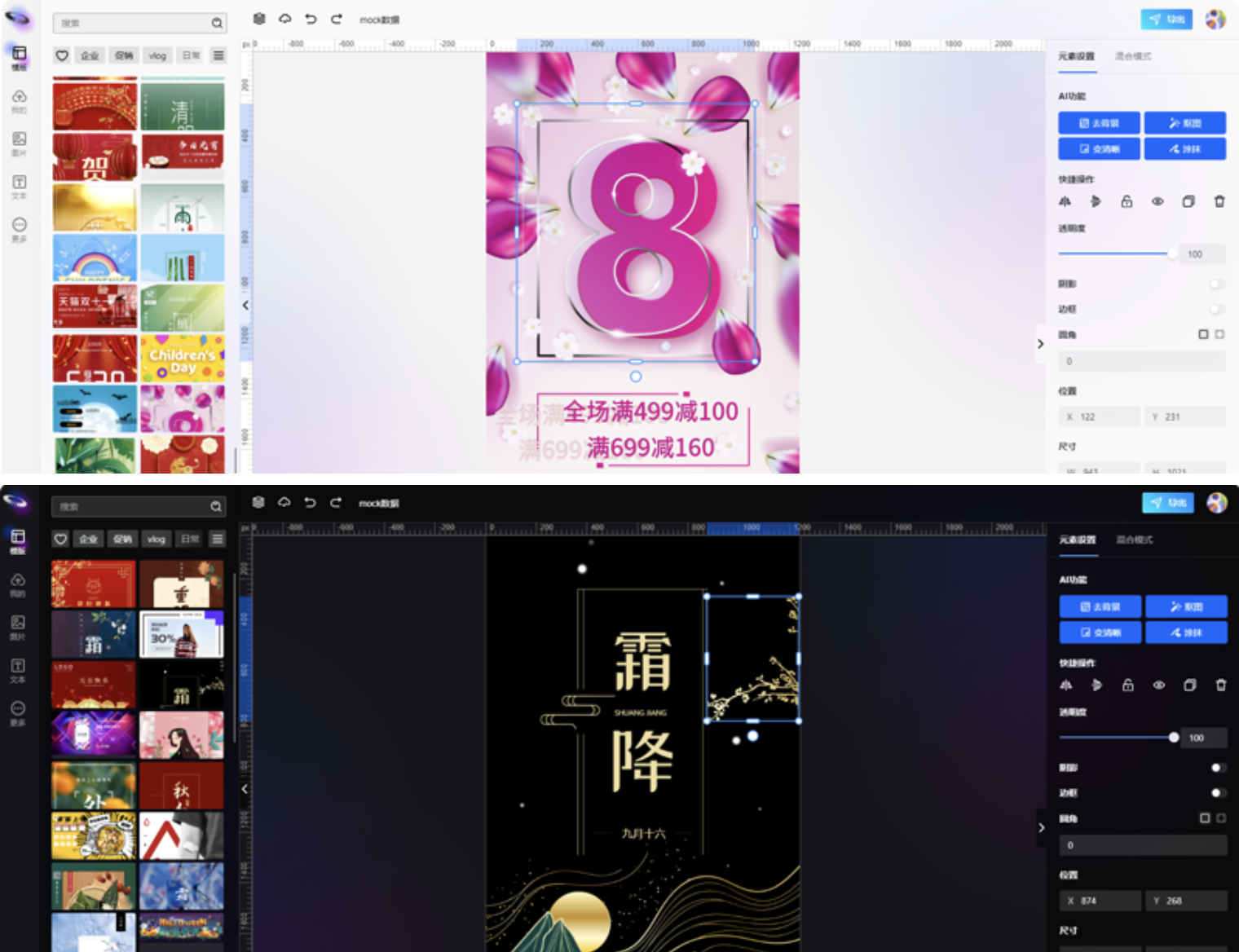Image resolution: width=1239 pixels, height=952 pixels.
Task: Hide element using the eye visibility icon
Action: click(1157, 201)
